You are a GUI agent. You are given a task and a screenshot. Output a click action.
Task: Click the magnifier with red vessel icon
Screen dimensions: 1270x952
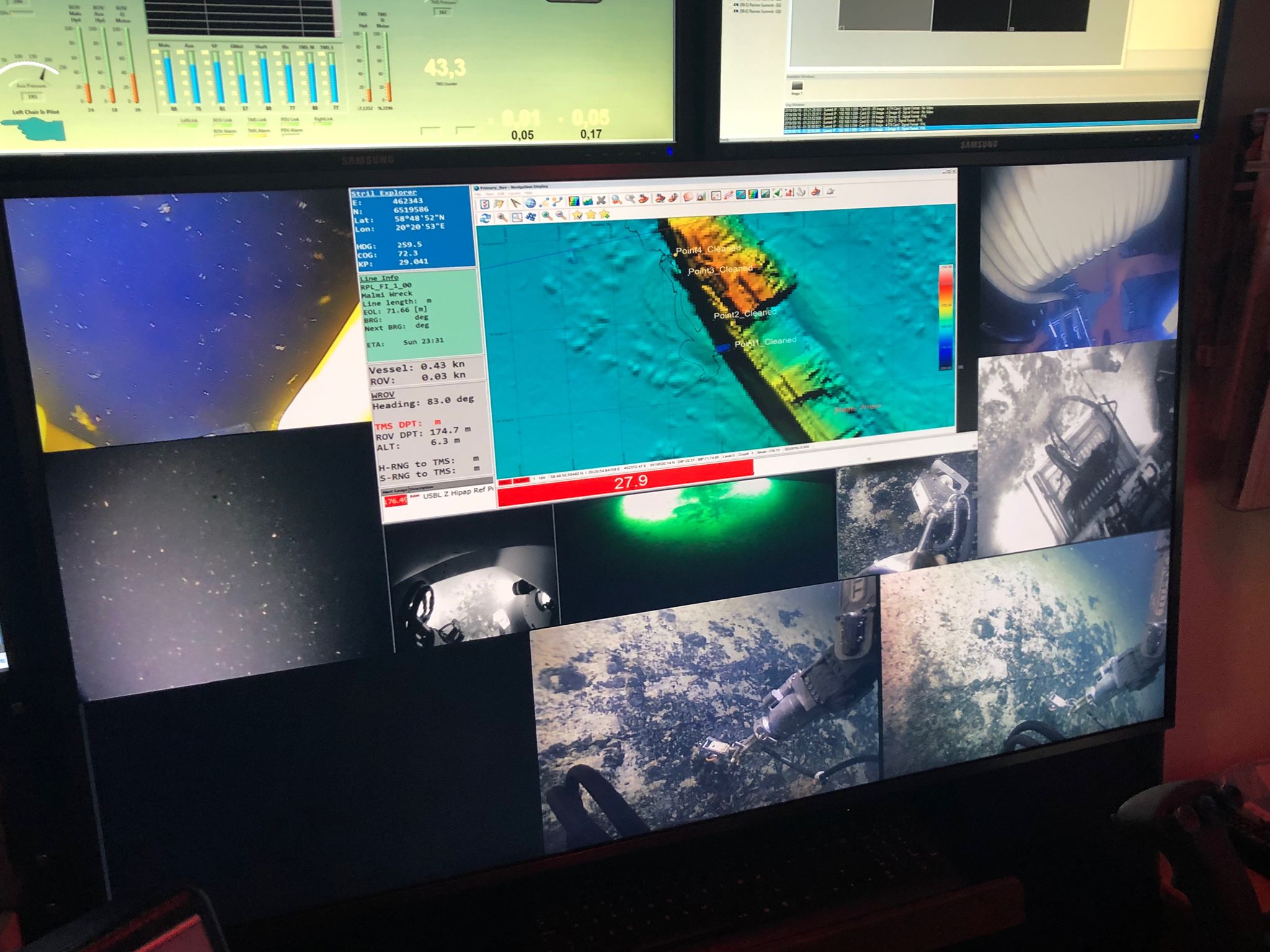(616, 200)
